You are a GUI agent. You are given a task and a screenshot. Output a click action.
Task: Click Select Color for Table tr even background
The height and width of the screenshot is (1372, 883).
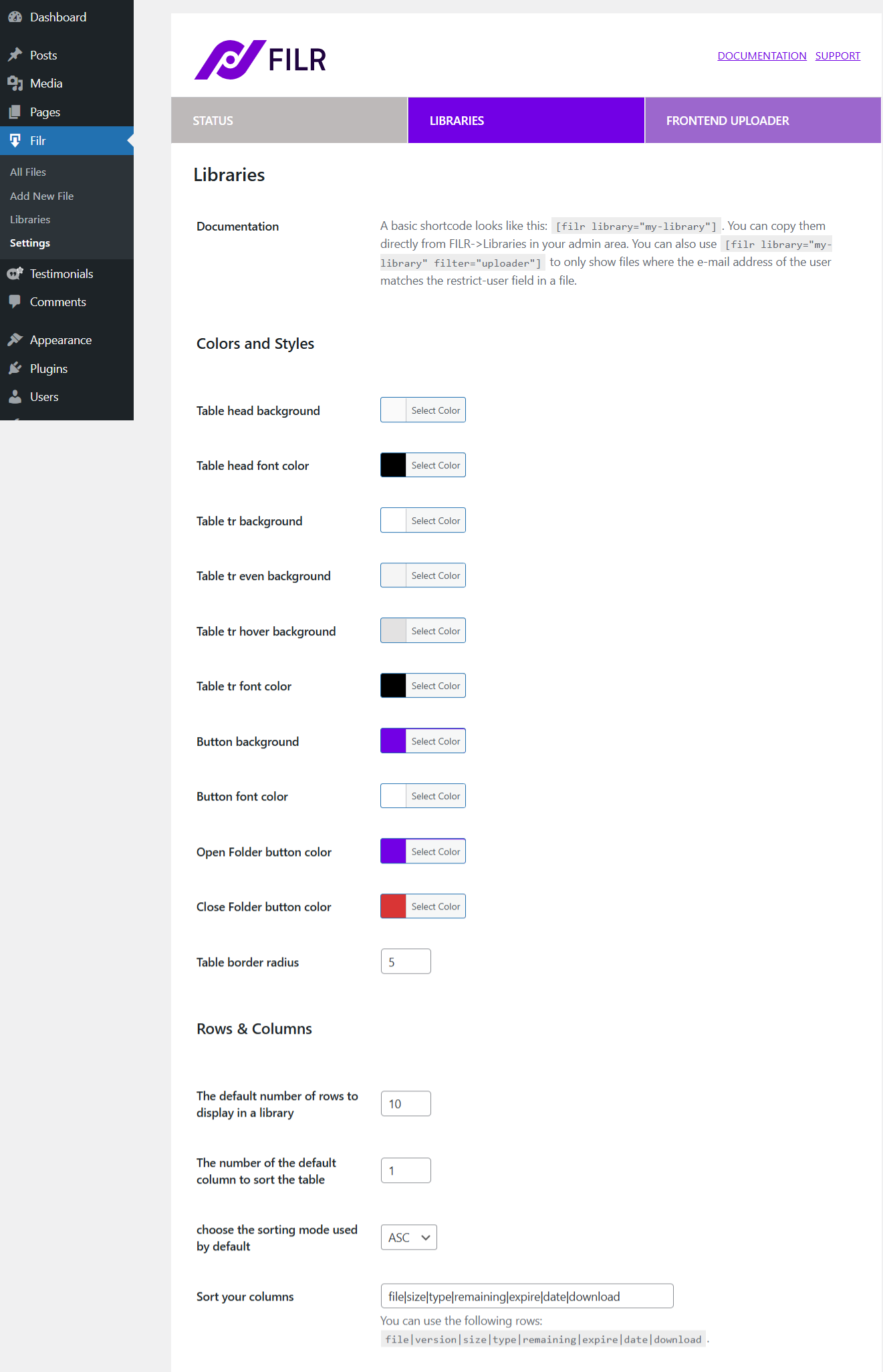coord(435,575)
